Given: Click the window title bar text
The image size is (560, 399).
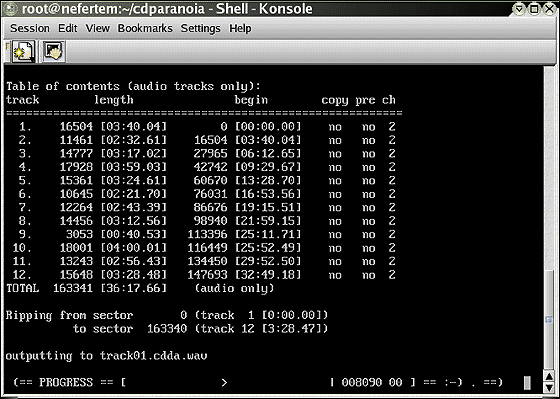Looking at the screenshot, I should [x=167, y=9].
